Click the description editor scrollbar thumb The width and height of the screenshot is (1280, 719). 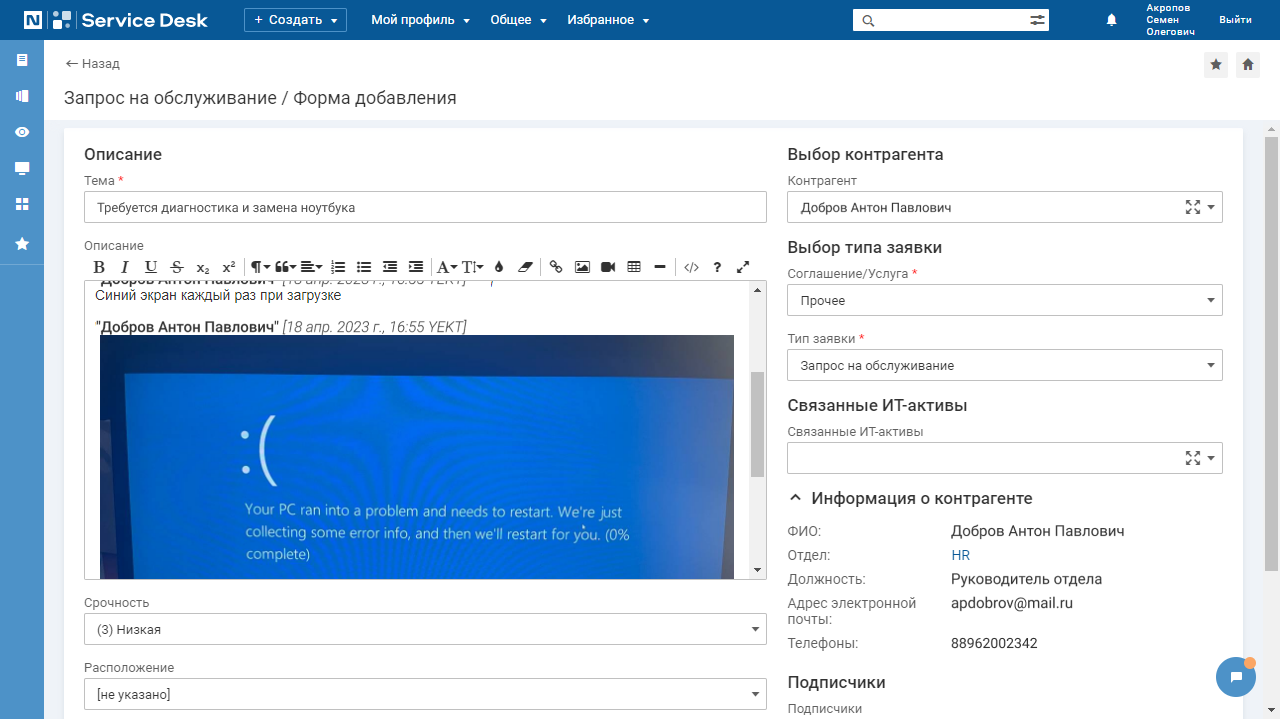pyautogui.click(x=757, y=425)
